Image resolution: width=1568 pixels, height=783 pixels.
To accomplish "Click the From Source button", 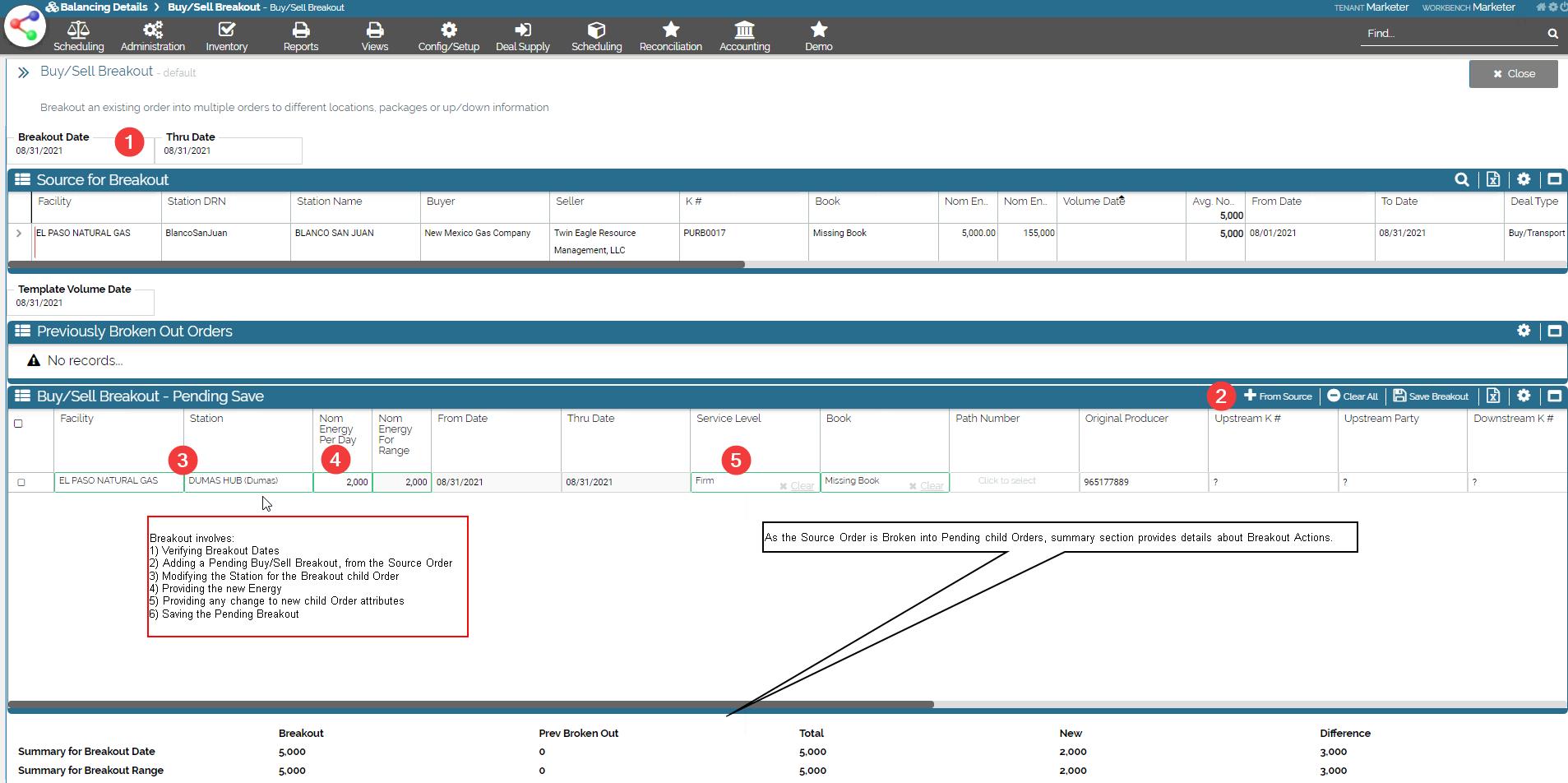I will pos(1278,396).
